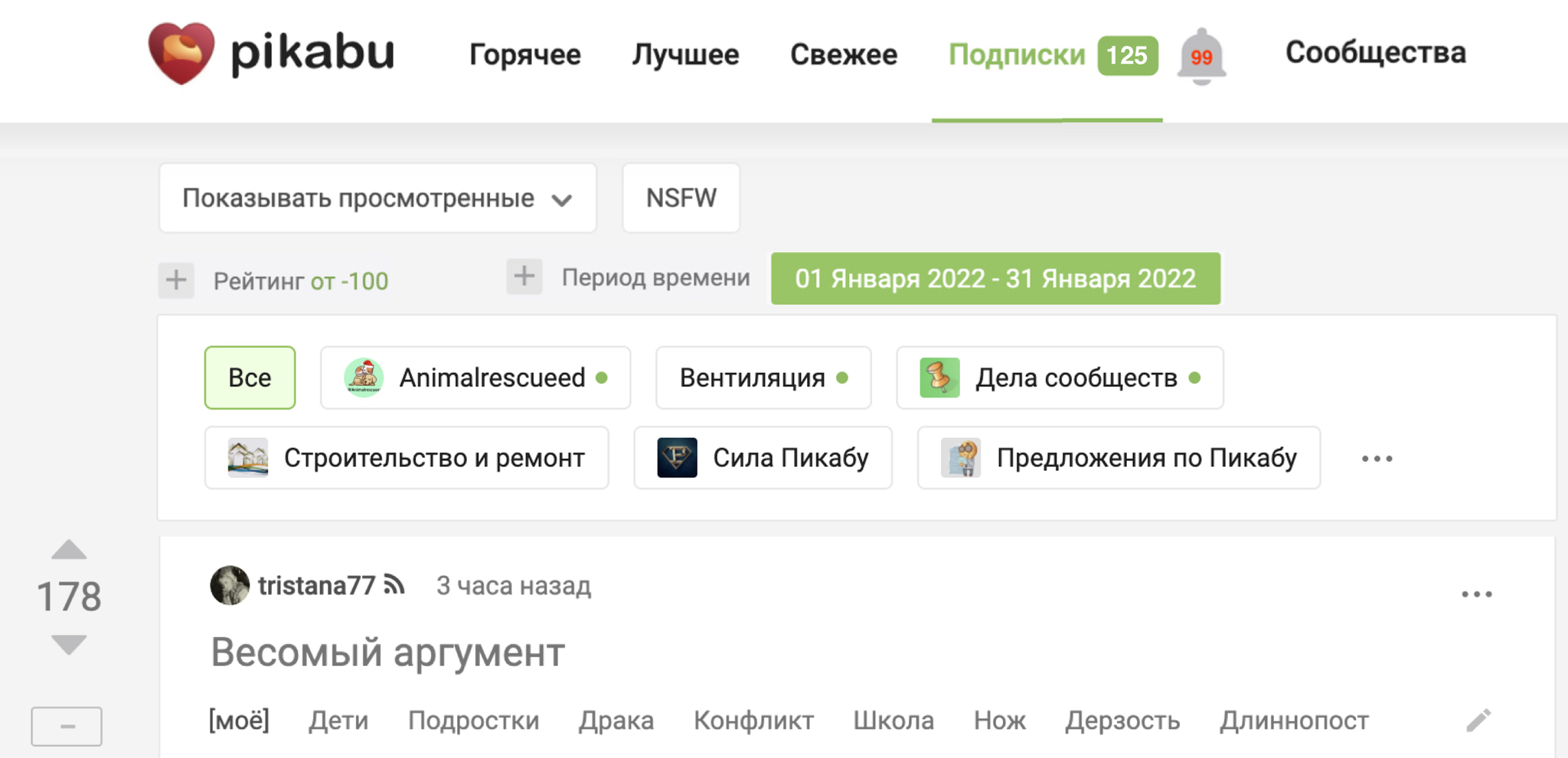Viewport: 1568px width, 758px height.
Task: Open the post title 'Весомый аргумент'
Action: pos(387,653)
